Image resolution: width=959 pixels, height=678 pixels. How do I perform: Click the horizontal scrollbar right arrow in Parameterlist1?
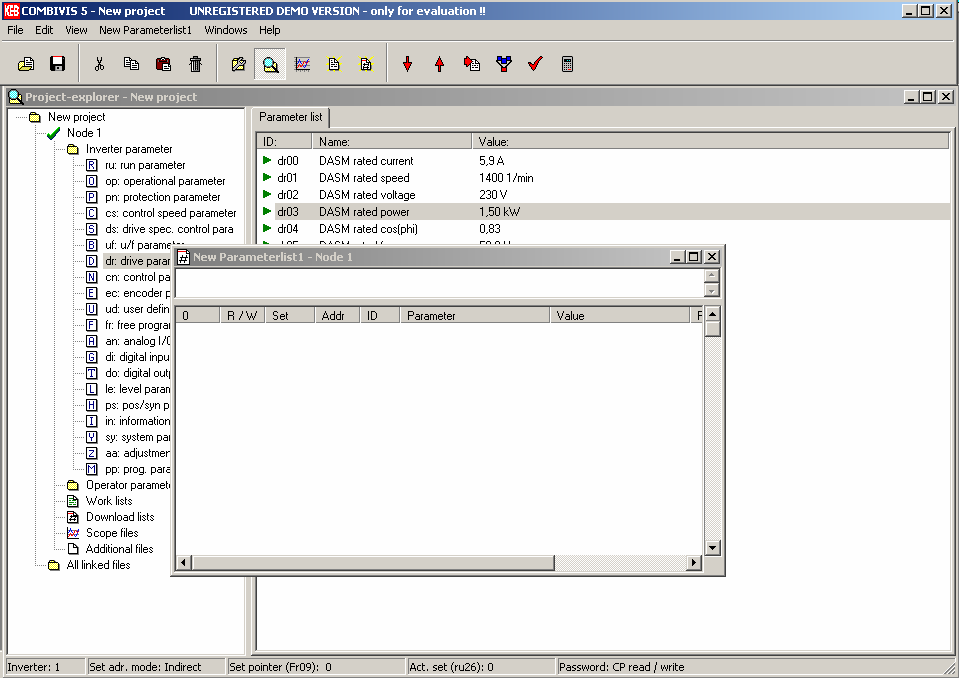coord(694,562)
